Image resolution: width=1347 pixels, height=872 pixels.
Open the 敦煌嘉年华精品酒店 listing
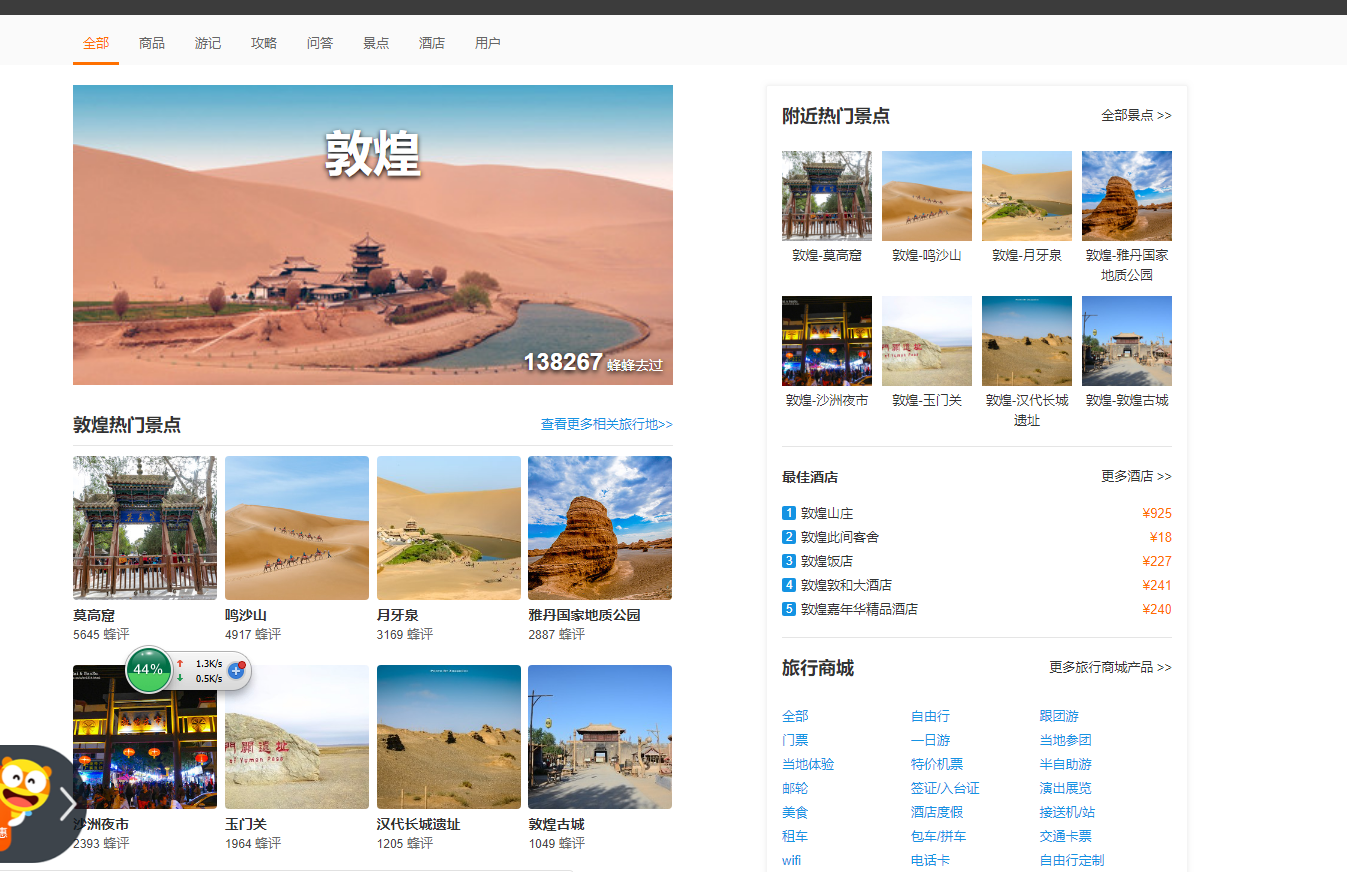coord(859,609)
